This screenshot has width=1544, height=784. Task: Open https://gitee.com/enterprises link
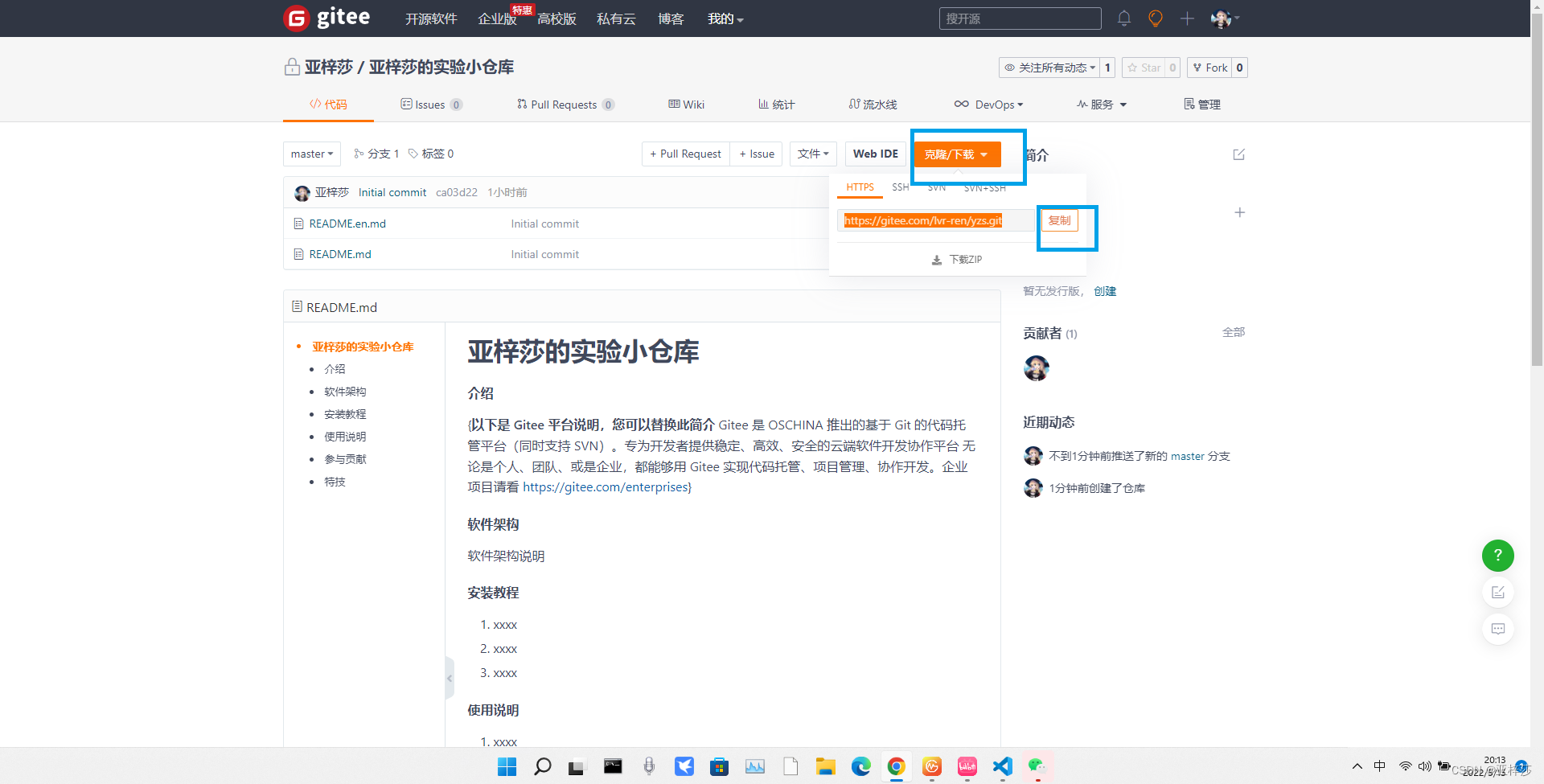[606, 487]
